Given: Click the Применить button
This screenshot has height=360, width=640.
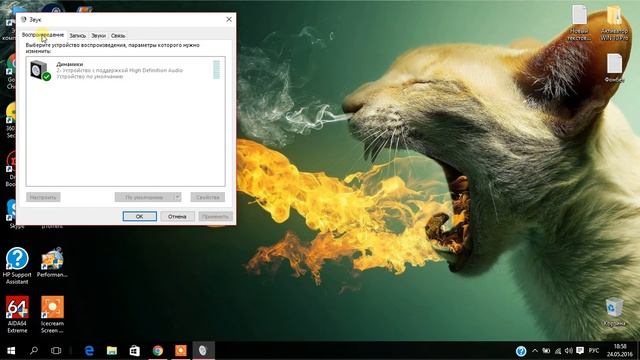Looking at the screenshot, I should (x=215, y=216).
